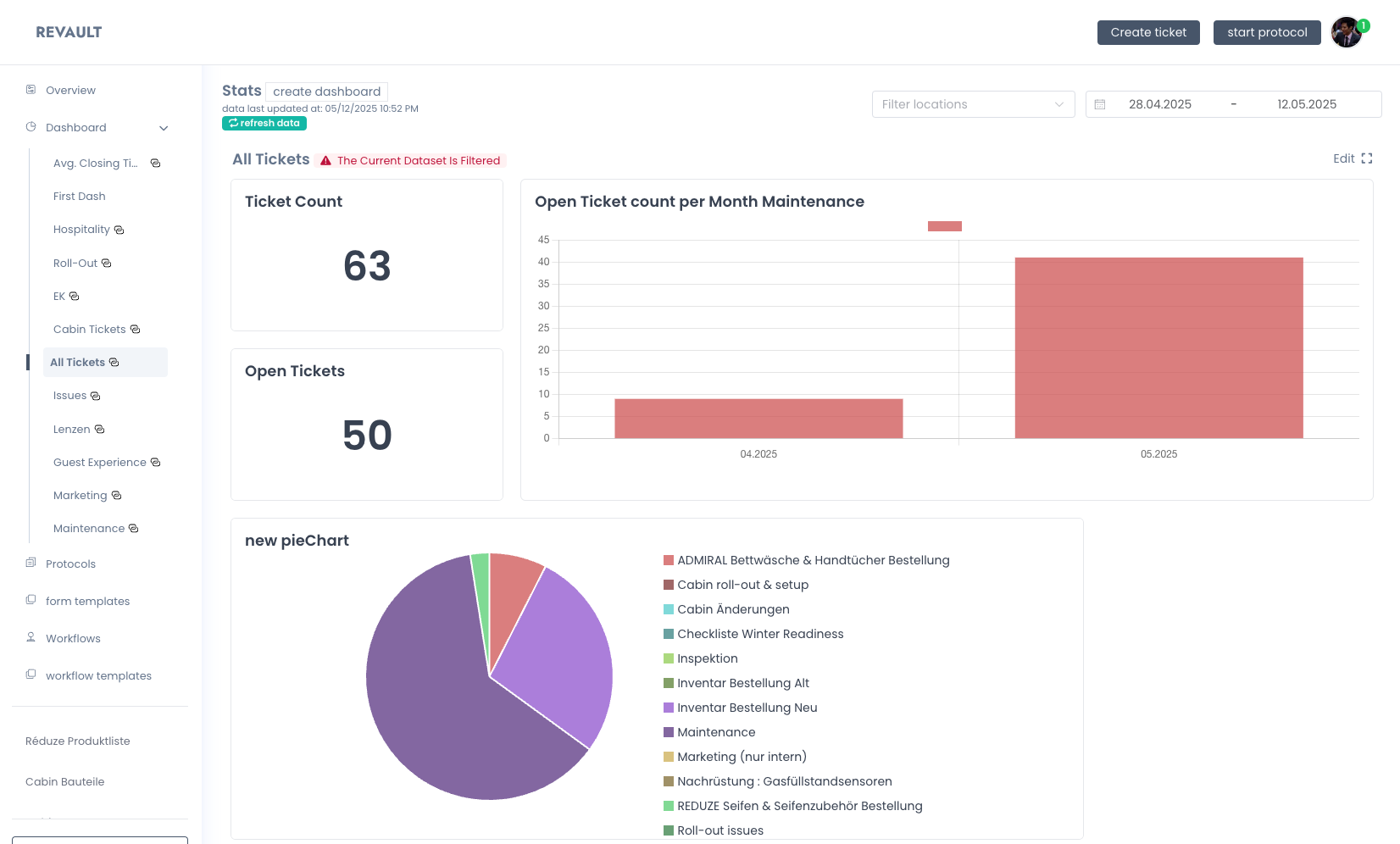1400x844 pixels.
Task: Toggle Inventar Bestellung Alt legend entry
Action: [x=736, y=683]
